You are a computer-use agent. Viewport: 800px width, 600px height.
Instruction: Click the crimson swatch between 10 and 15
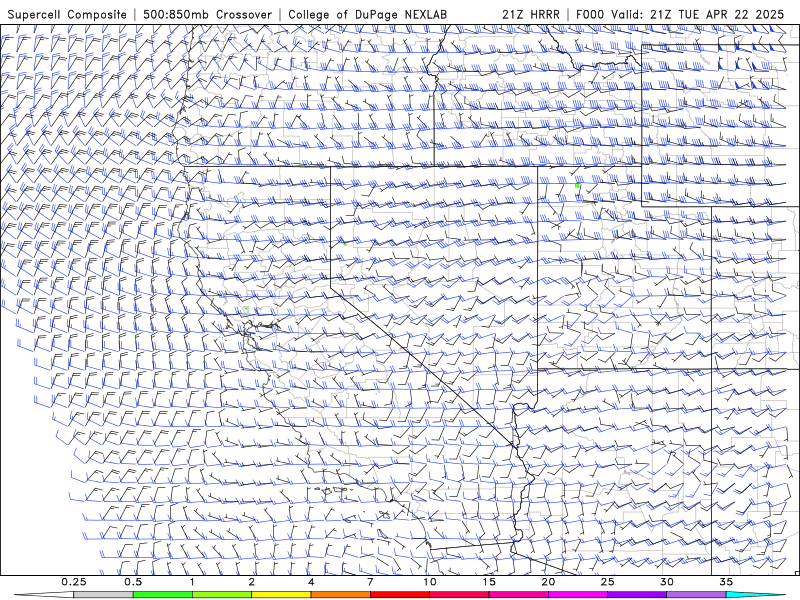point(459,595)
